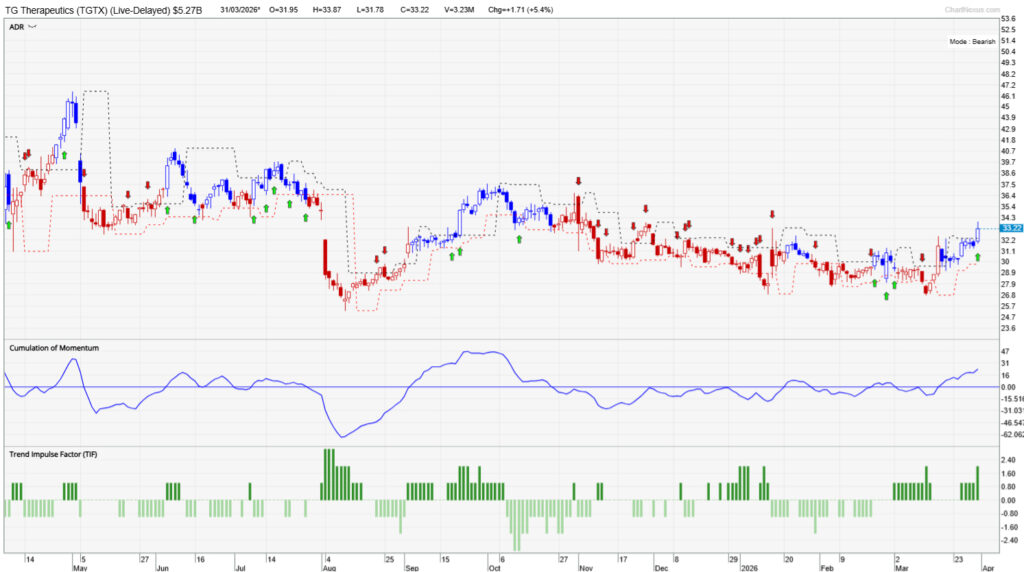Click the May month label
This screenshot has width=1024, height=572.
pos(80,568)
